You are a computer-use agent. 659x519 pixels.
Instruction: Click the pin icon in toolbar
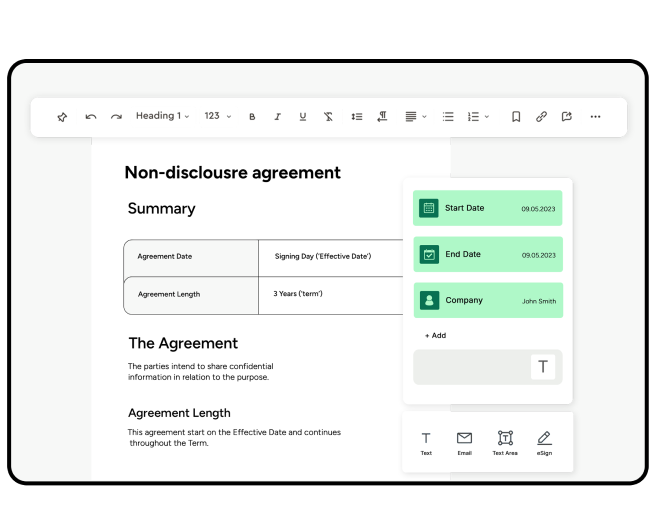point(62,117)
